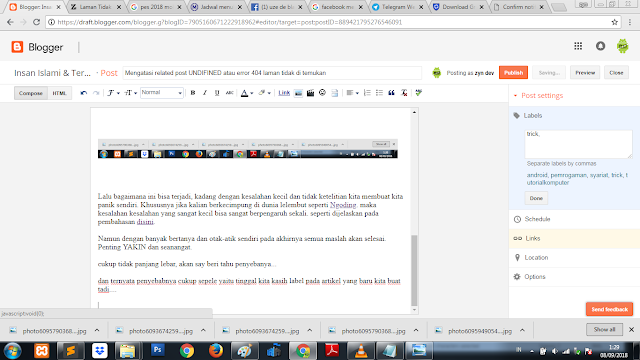Click the Link toolbar button
Screen dimensions: 640x360
[284, 93]
